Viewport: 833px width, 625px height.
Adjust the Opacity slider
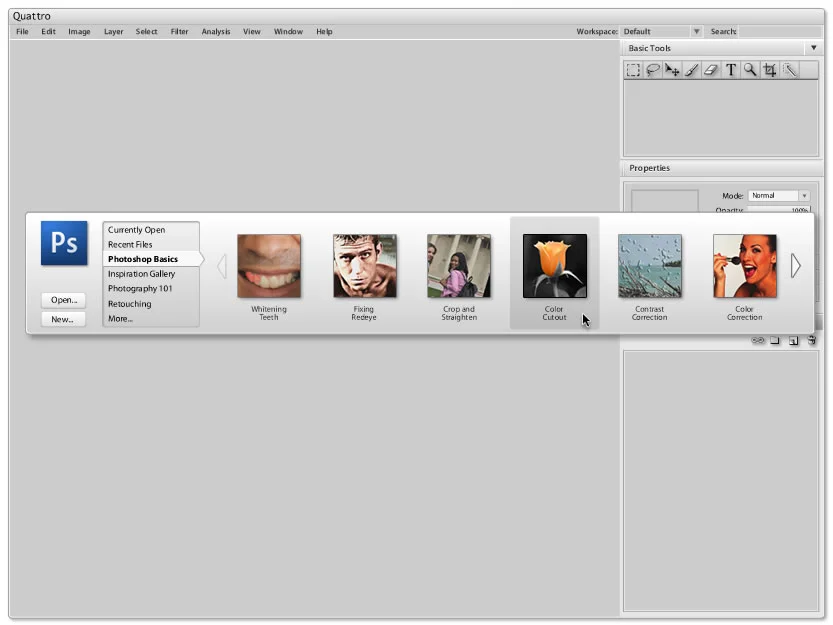[779, 210]
